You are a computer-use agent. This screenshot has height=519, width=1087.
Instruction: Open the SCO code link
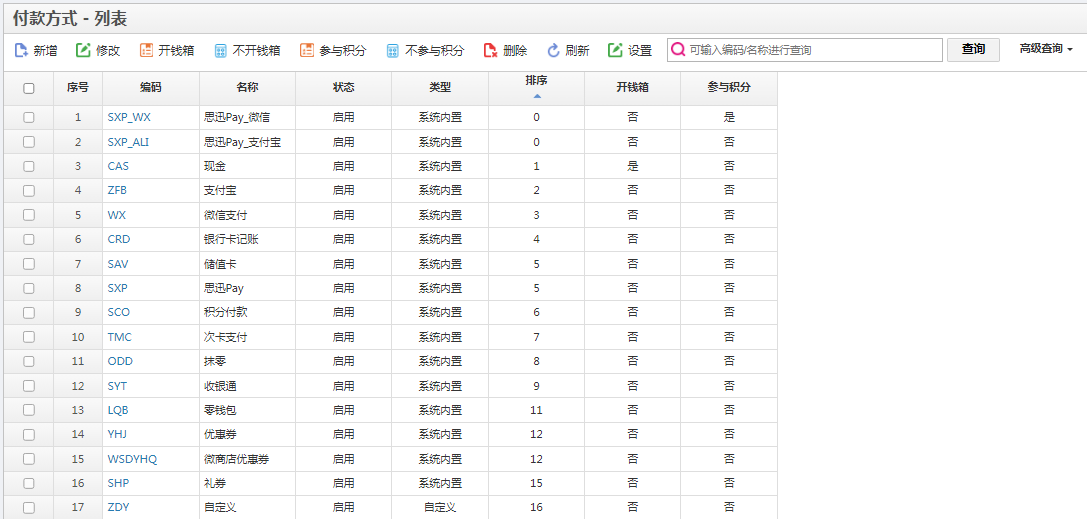[x=119, y=313]
